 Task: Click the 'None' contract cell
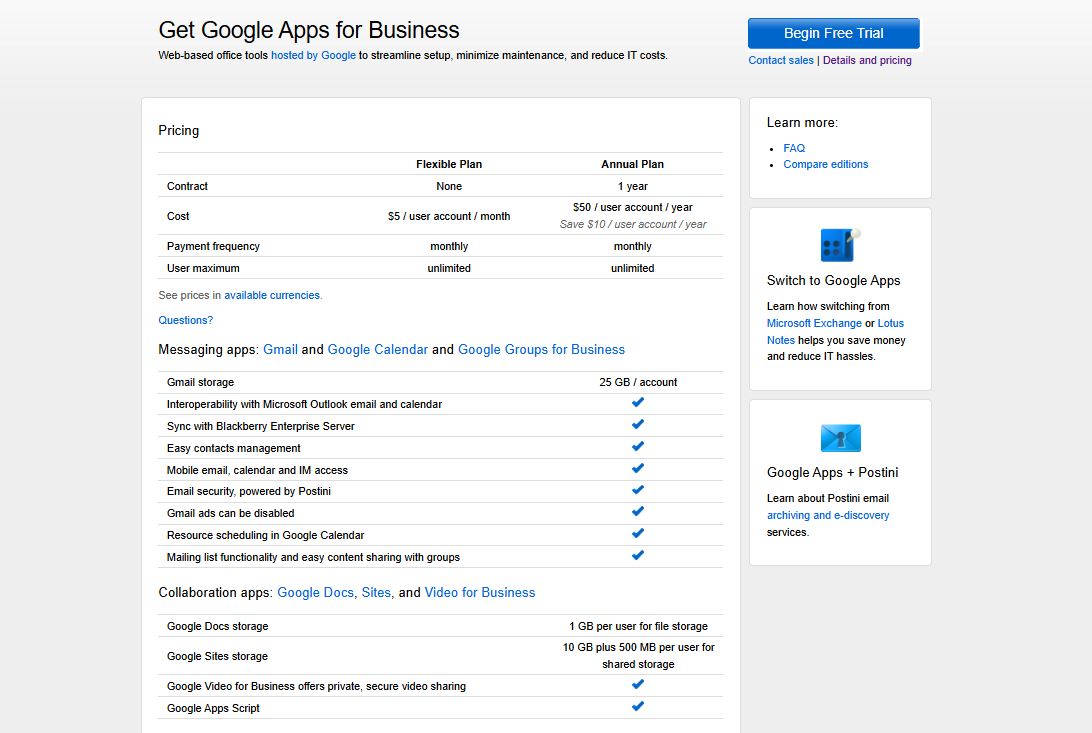449,187
